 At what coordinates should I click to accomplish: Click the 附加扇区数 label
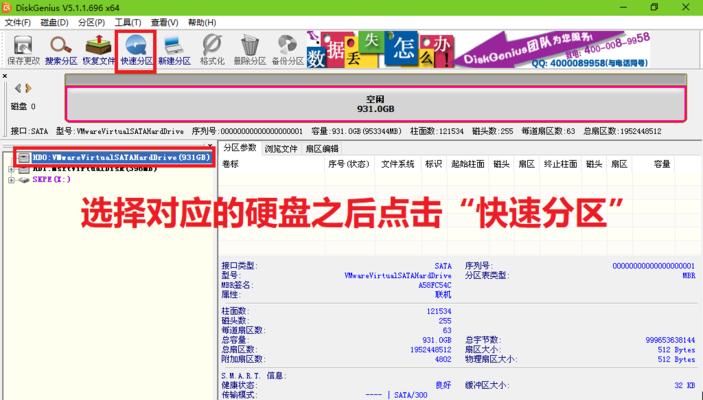(x=243, y=359)
